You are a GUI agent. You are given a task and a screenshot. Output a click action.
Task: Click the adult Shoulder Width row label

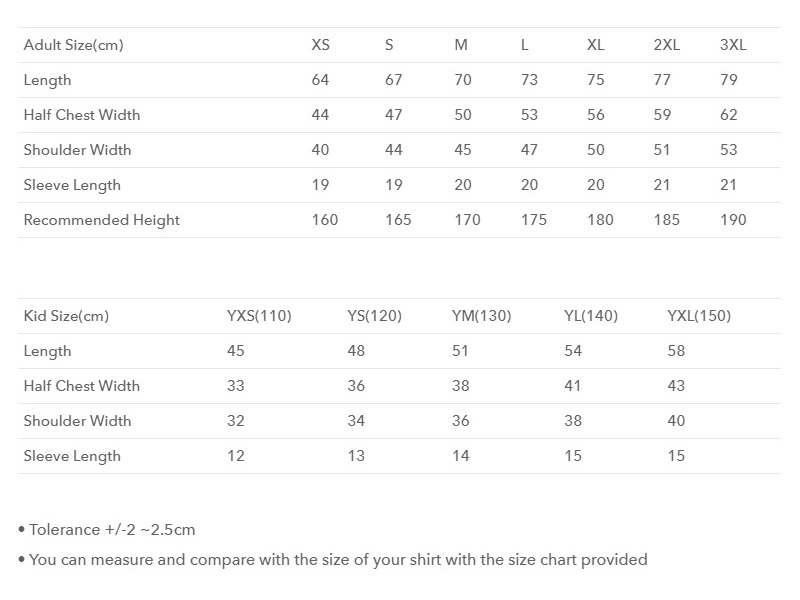point(77,150)
